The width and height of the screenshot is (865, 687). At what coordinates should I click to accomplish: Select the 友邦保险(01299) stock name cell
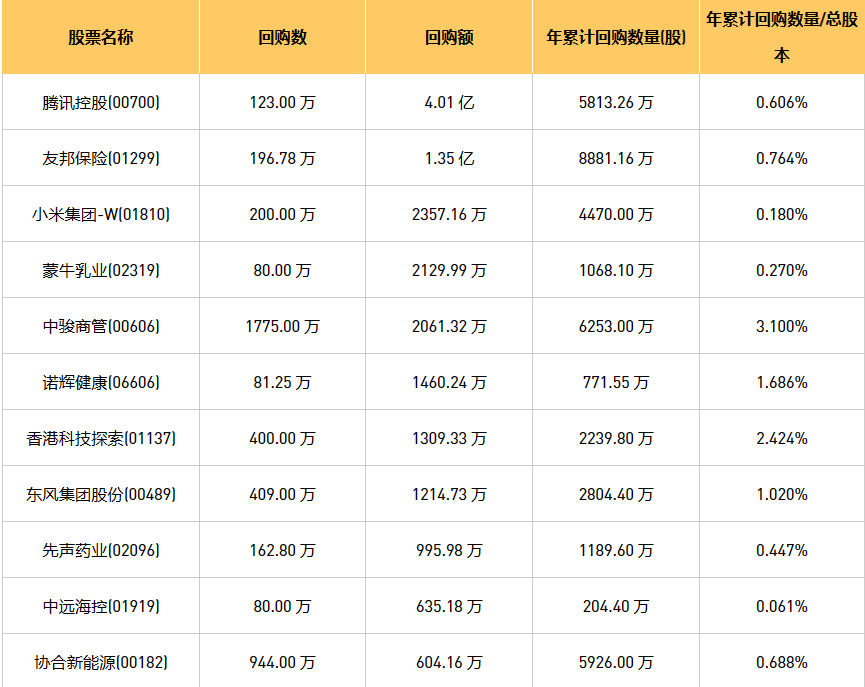pyautogui.click(x=100, y=158)
